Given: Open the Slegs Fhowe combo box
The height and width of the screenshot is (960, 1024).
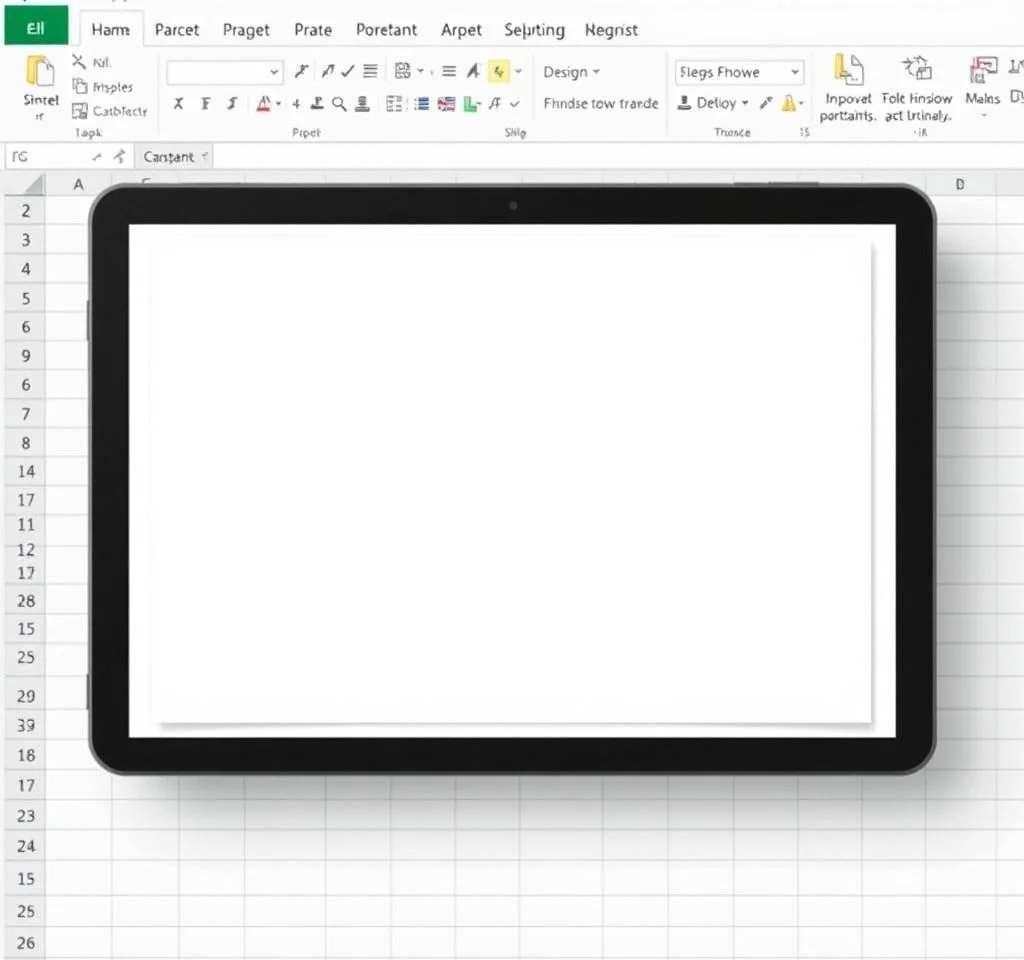Looking at the screenshot, I should click(739, 72).
